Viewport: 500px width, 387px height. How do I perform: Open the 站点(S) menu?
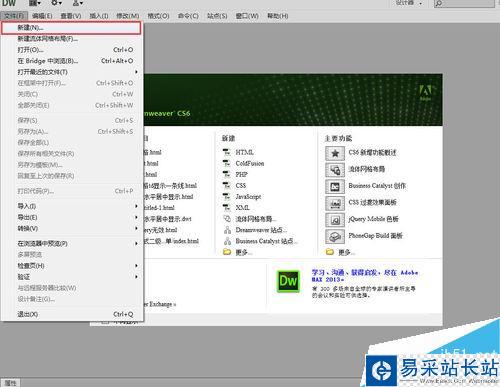click(217, 16)
